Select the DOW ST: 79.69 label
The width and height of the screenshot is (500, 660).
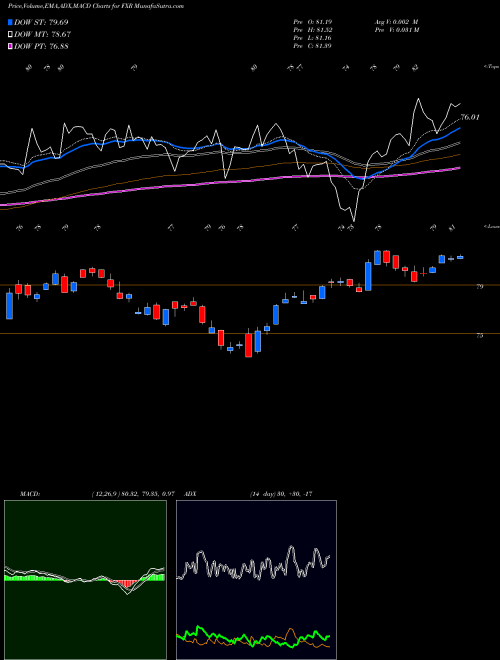(41, 23)
